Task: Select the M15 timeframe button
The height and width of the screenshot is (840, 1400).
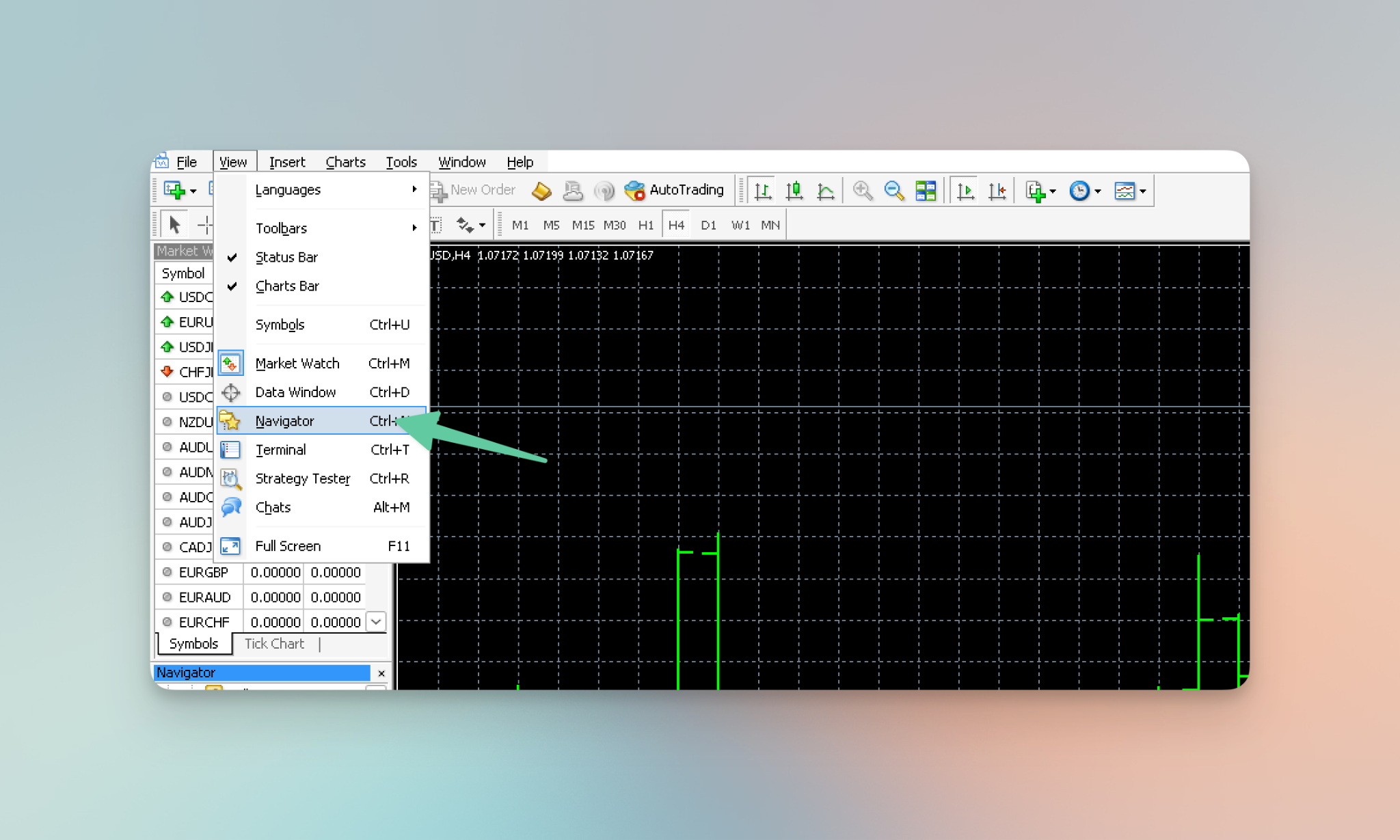Action: (x=582, y=225)
